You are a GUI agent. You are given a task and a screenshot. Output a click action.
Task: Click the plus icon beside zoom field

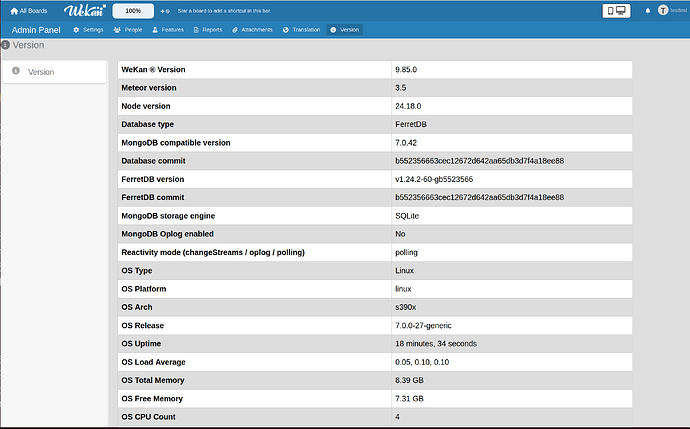coord(162,11)
